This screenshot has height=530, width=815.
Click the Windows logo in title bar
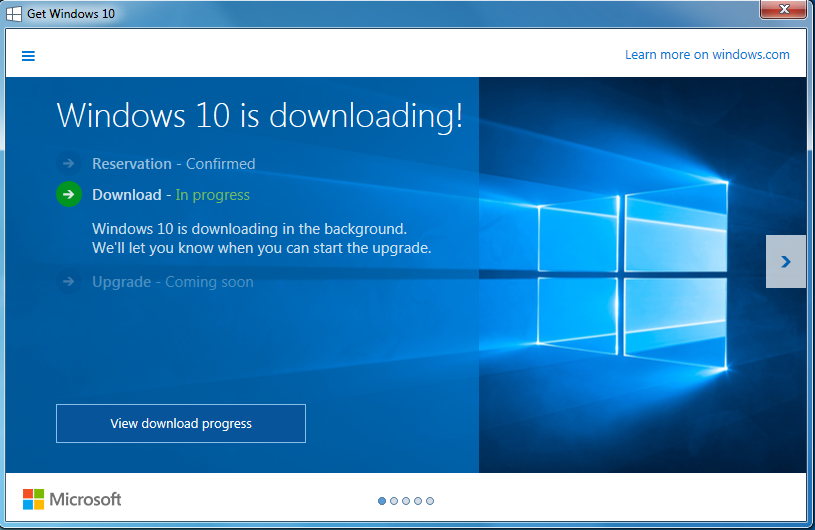click(14, 14)
